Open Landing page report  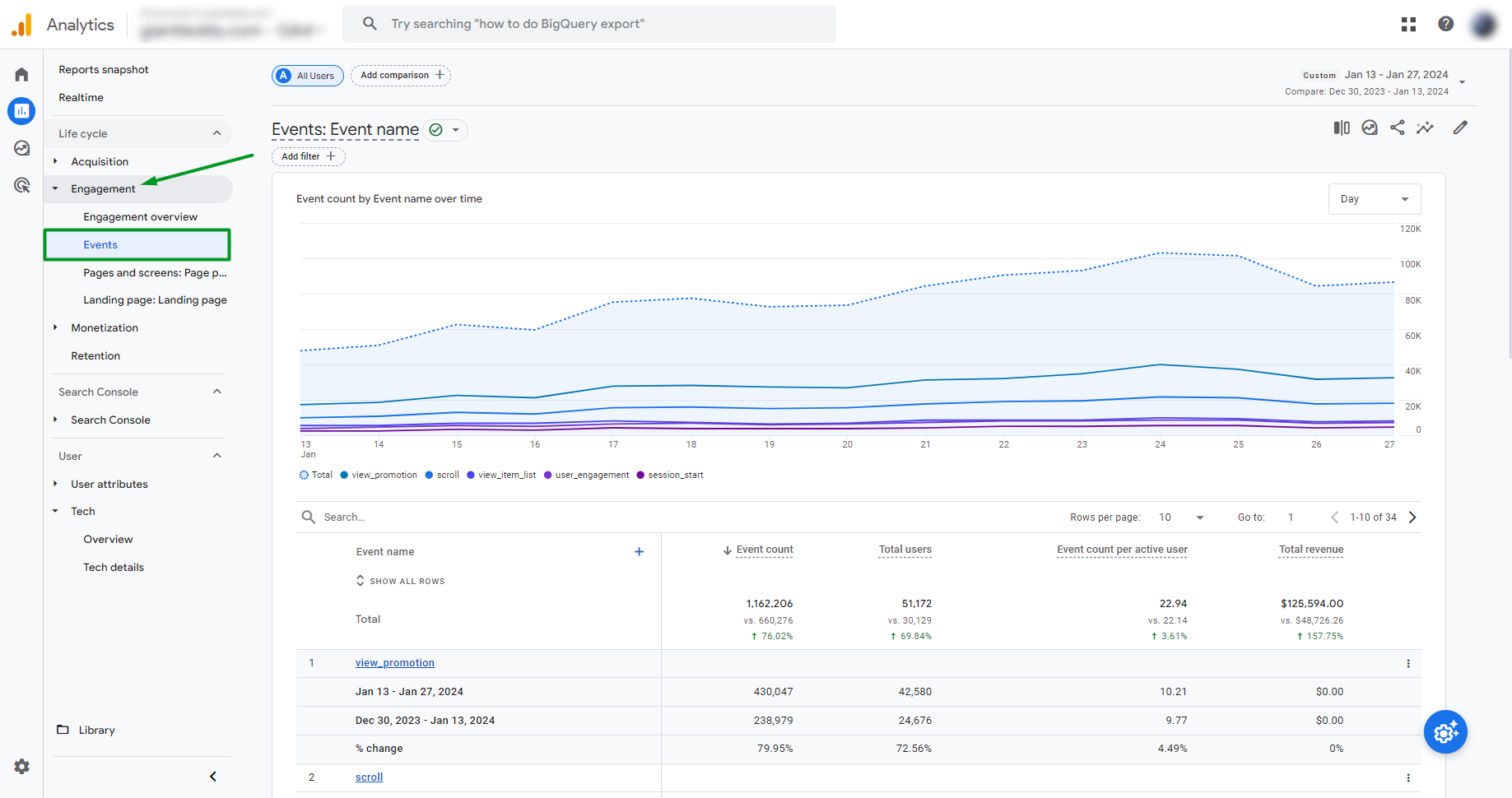(155, 300)
